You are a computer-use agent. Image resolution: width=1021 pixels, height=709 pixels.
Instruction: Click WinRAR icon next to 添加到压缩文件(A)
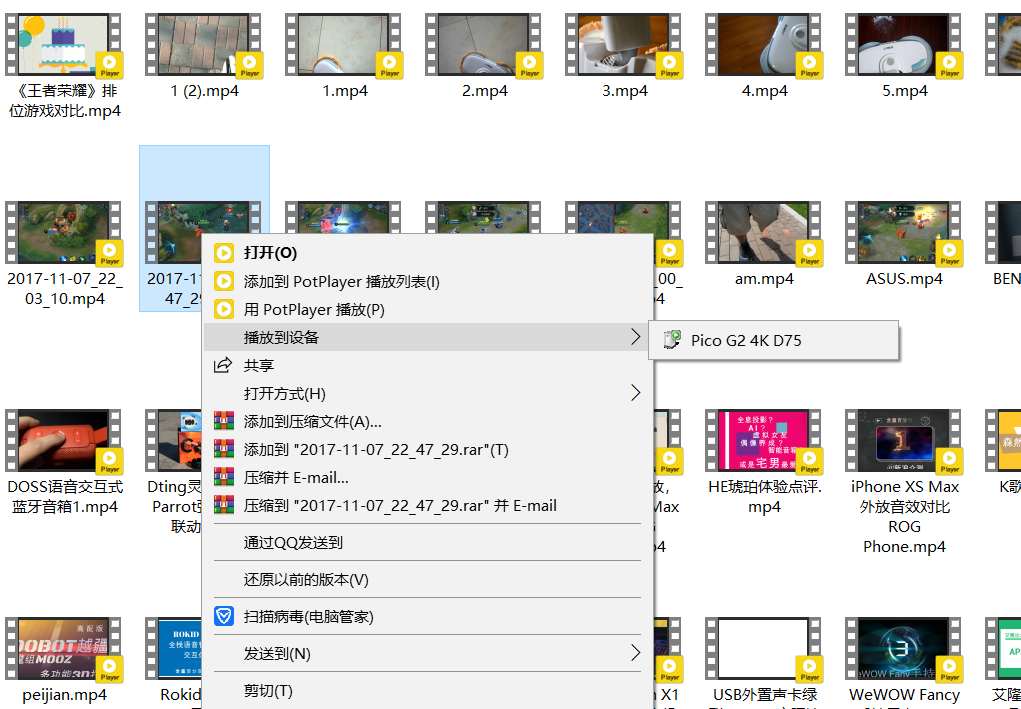coord(224,422)
